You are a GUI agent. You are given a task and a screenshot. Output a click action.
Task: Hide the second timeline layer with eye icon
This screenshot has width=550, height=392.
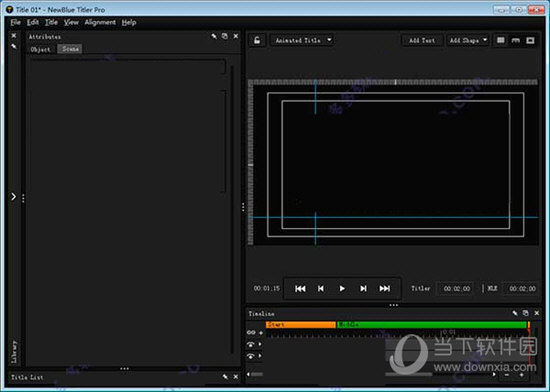tap(250, 356)
